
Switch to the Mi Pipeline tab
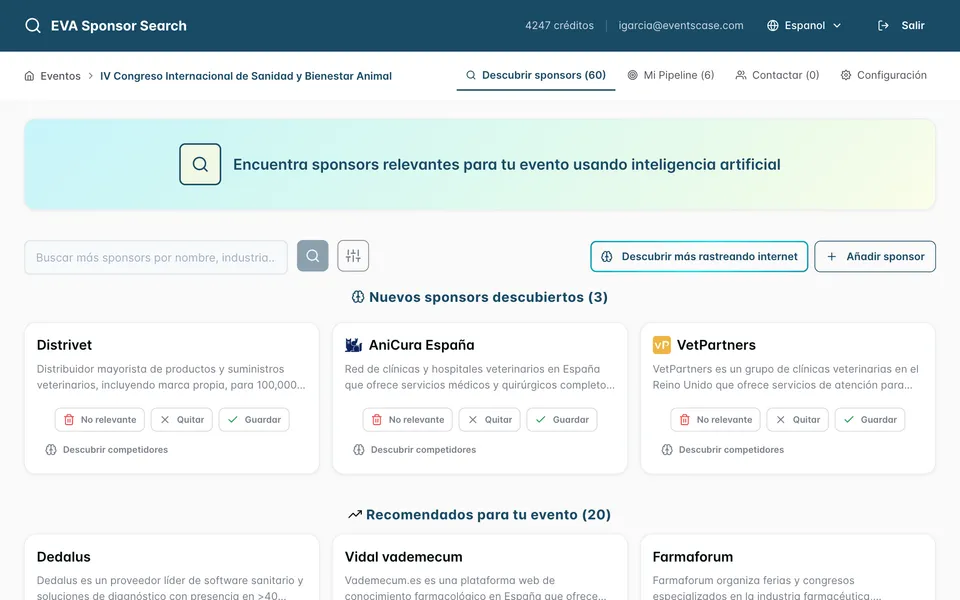point(671,74)
